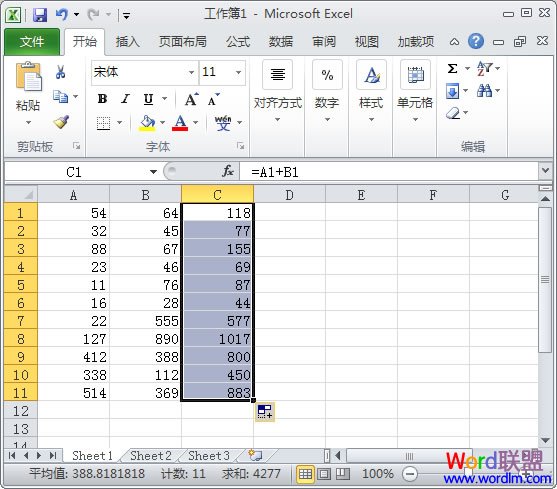This screenshot has height=489, width=557.
Task: Toggle Italic formatting
Action: pos(125,99)
